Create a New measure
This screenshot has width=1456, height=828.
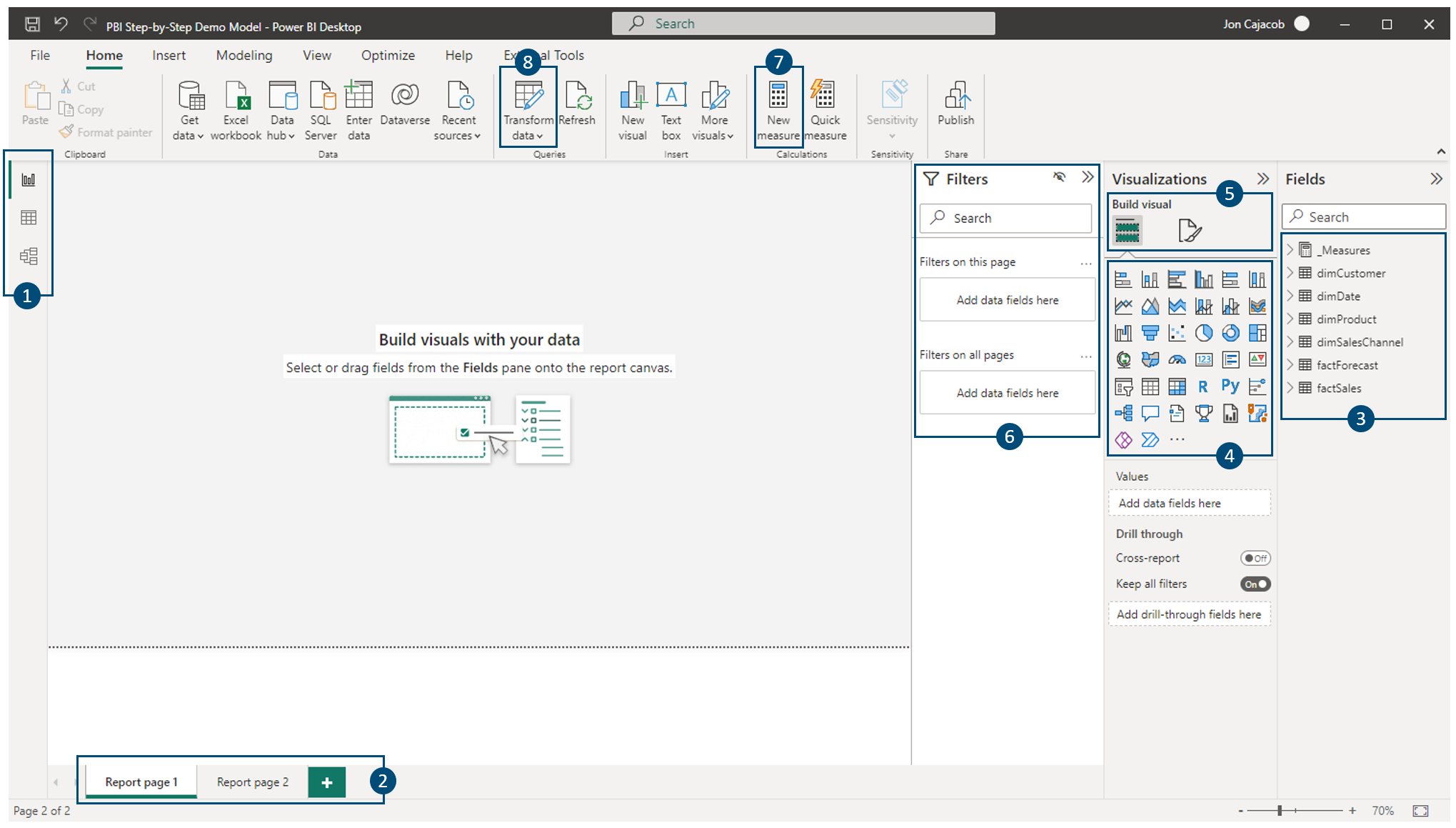click(778, 111)
